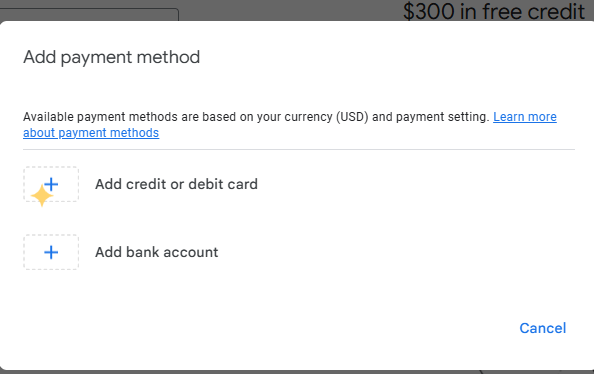Image resolution: width=594 pixels, height=374 pixels.
Task: Click the "Add payment method" dialog heading
Action: [x=111, y=58]
